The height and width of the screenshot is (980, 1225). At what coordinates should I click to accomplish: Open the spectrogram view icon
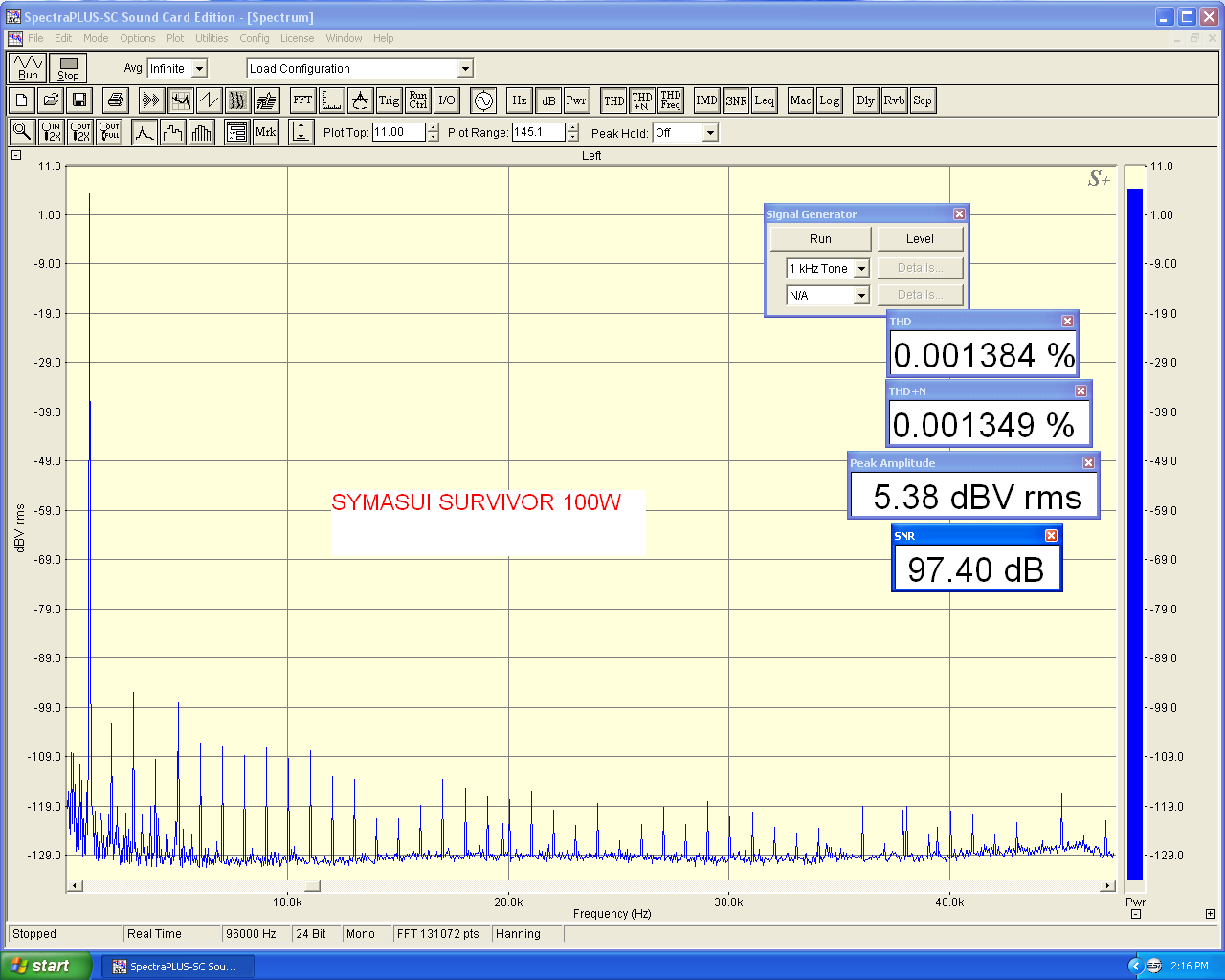[x=237, y=100]
